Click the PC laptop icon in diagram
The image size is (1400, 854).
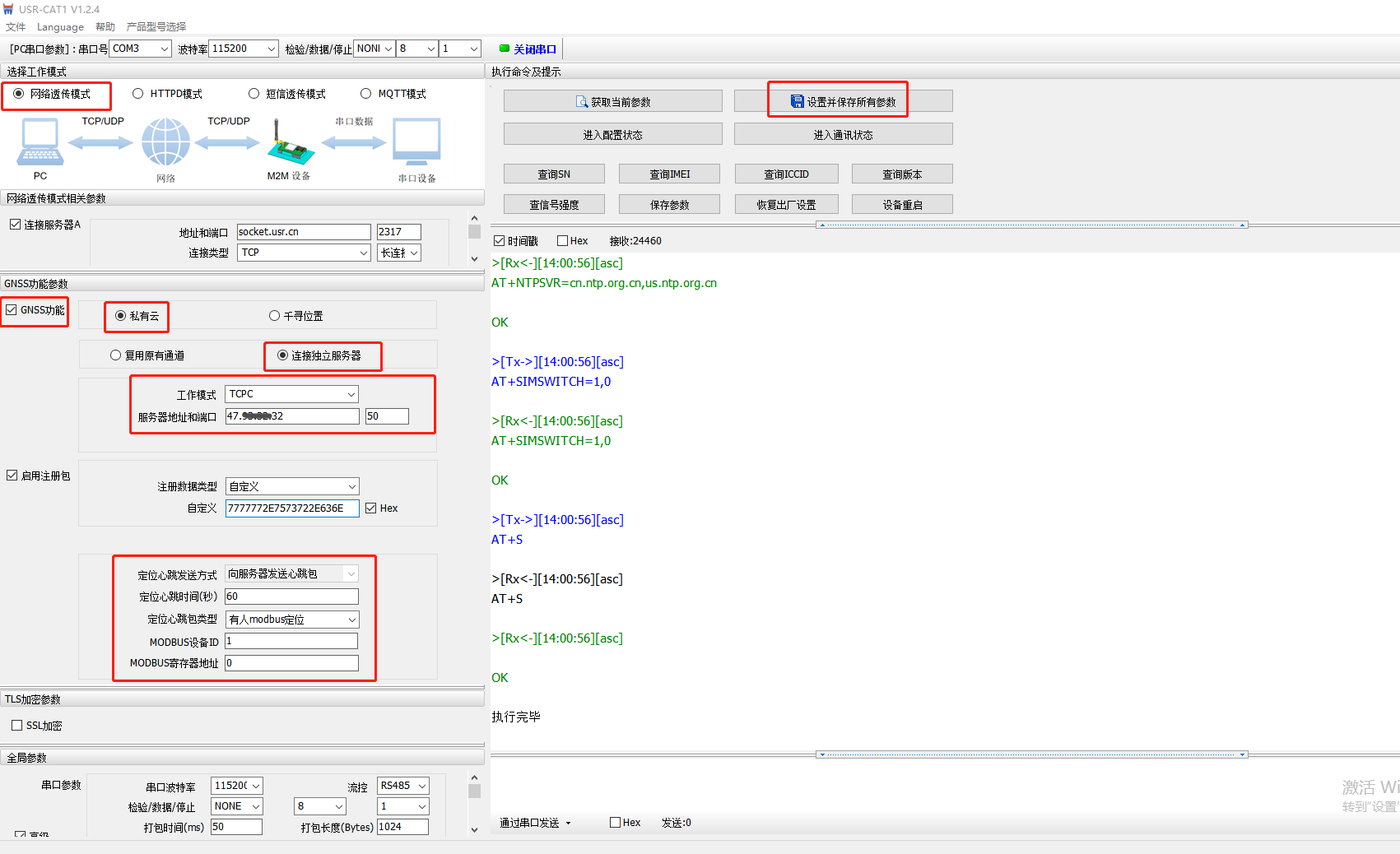pos(40,142)
